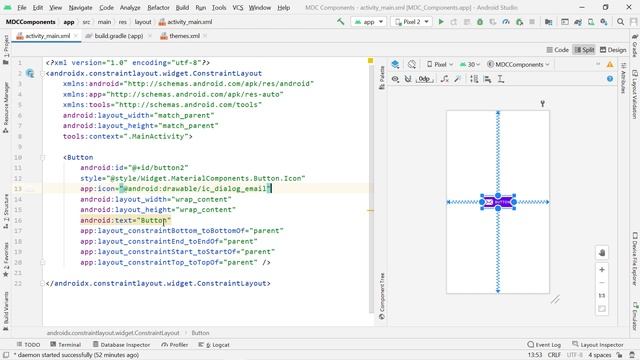Click Orientation for Preview icon
This screenshot has height=360, width=640.
[412, 64]
